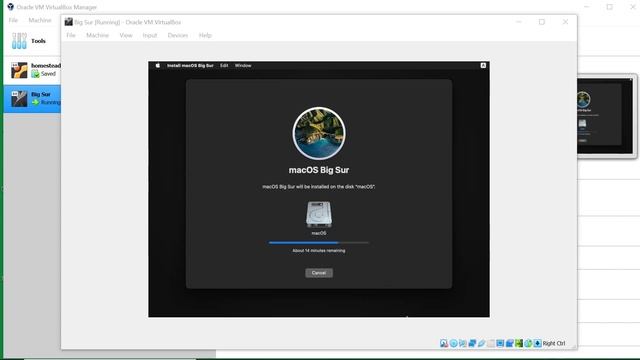Open the Devices menu of VM window
This screenshot has width=640, height=360.
(178, 35)
